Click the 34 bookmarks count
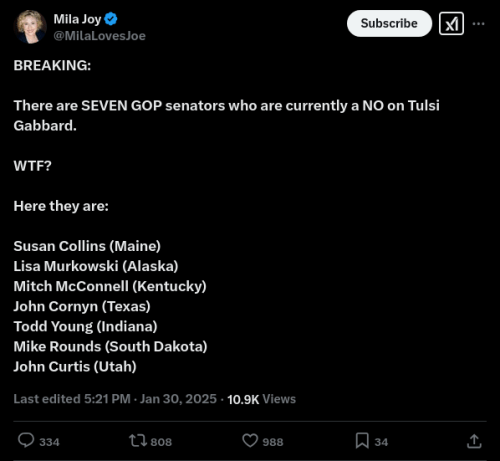The height and width of the screenshot is (461, 500). pyautogui.click(x=381, y=442)
